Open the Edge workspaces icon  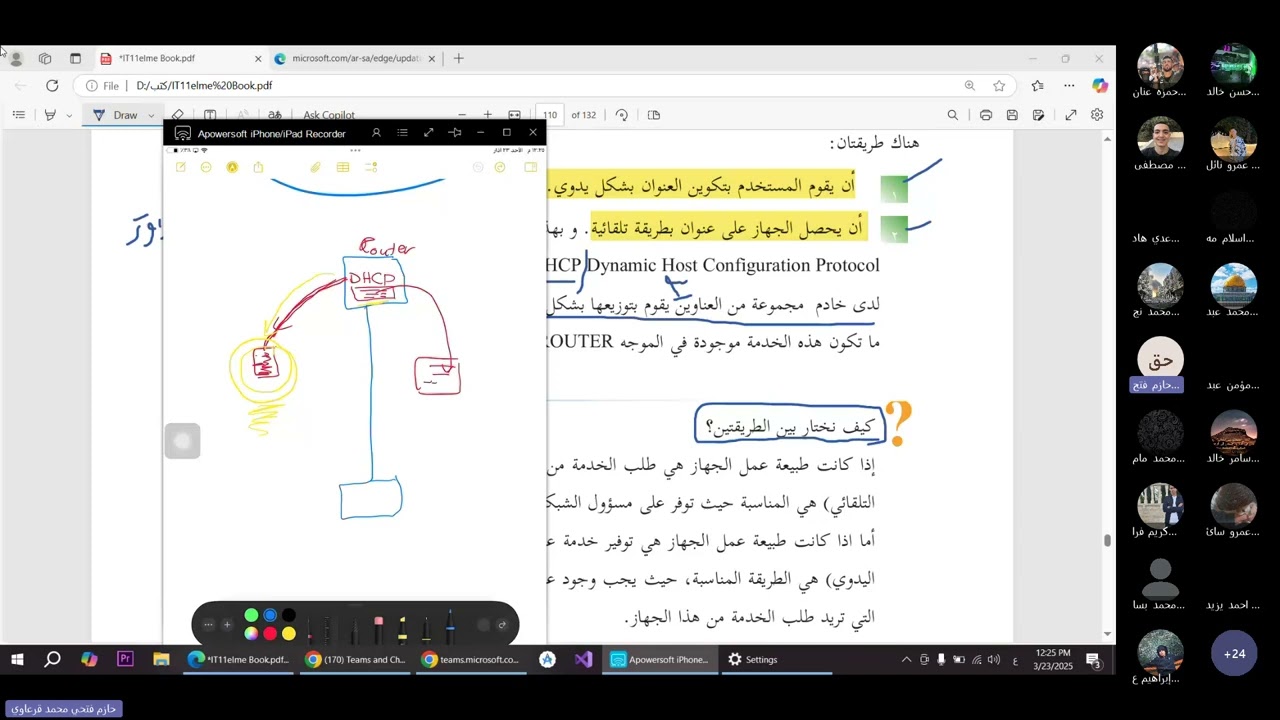click(45, 59)
